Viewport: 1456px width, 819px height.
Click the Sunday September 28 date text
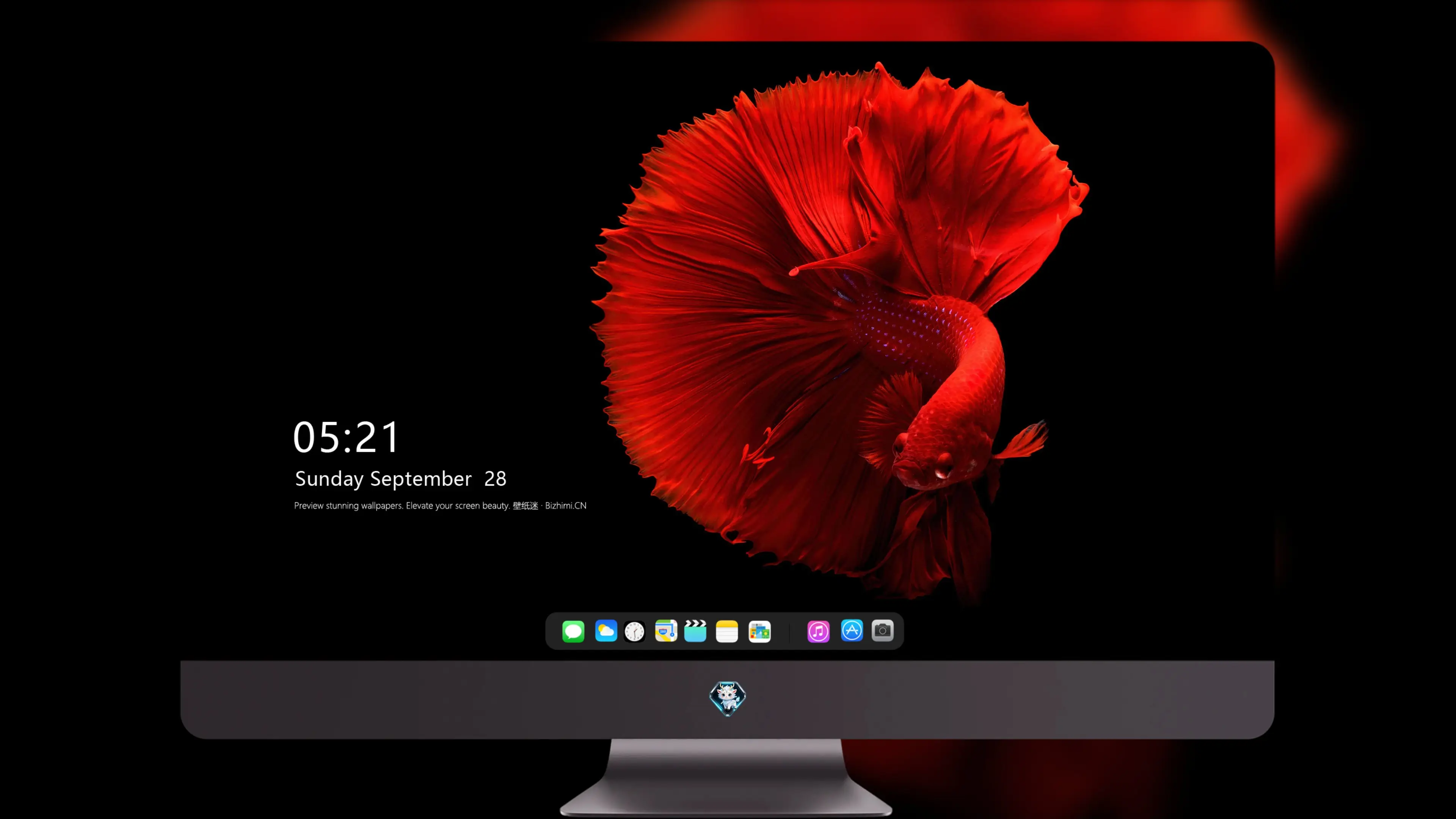pyautogui.click(x=401, y=479)
